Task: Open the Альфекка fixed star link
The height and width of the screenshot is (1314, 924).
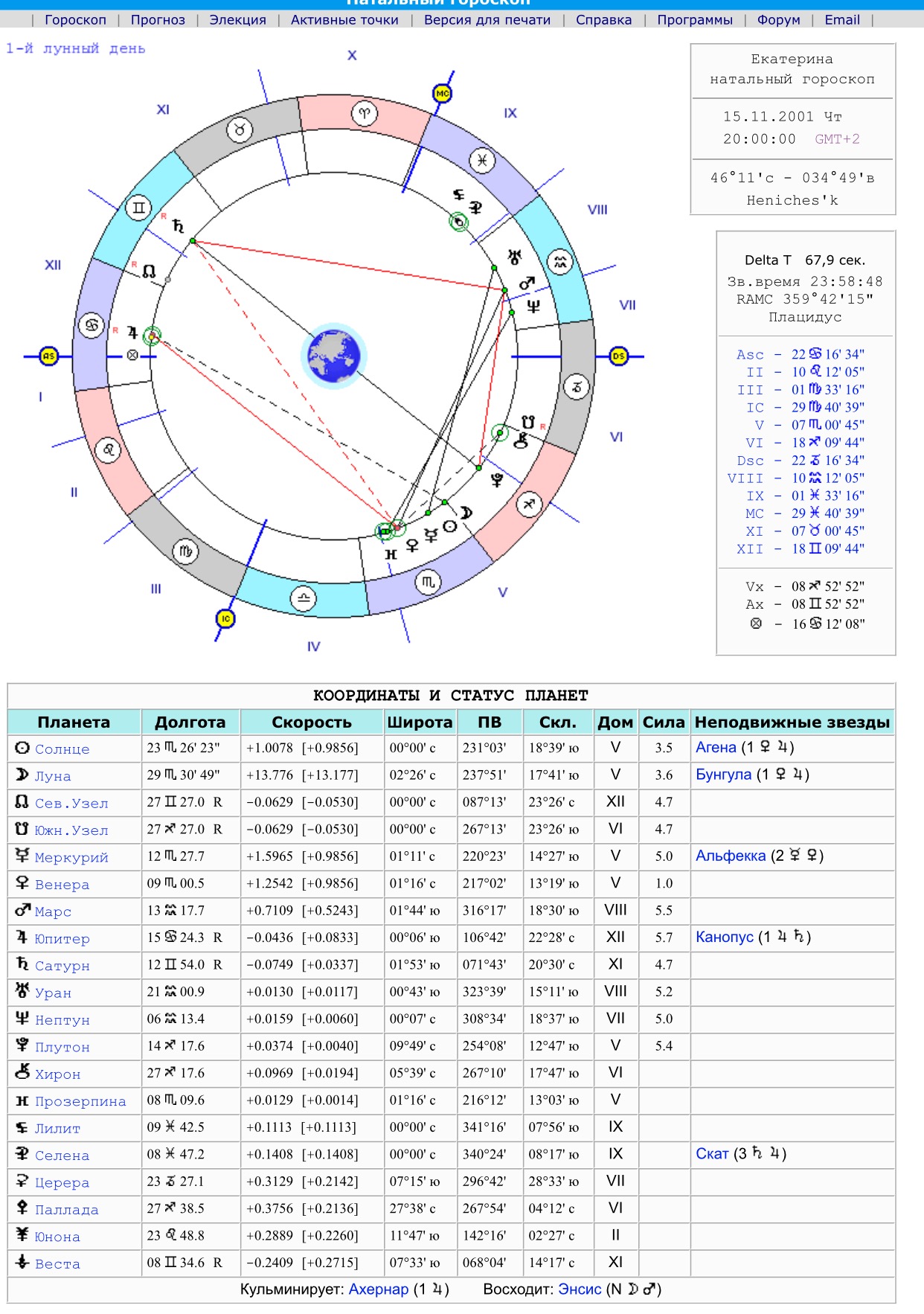Action: tap(731, 856)
